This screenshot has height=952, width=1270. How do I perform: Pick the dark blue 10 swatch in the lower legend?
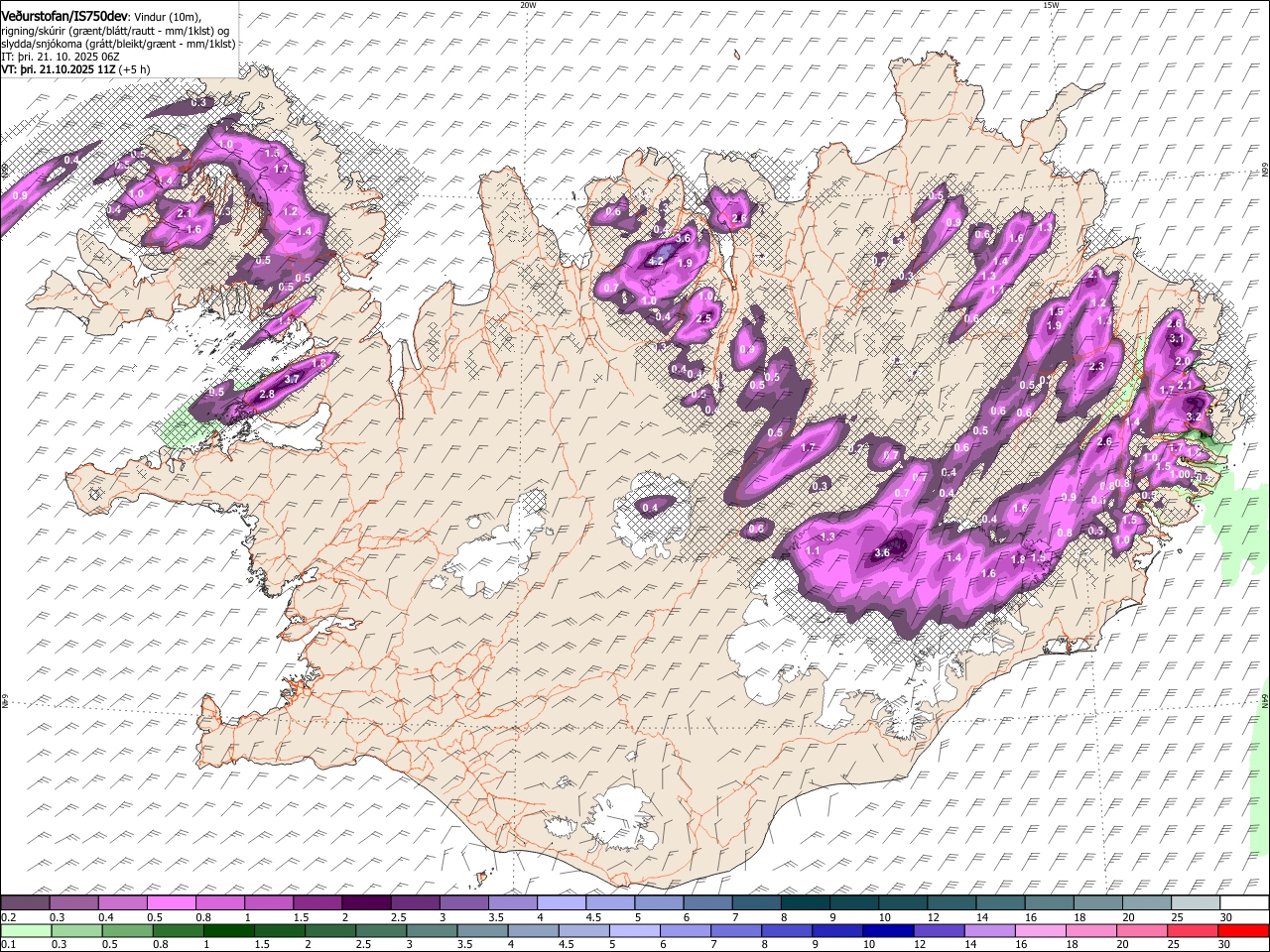pos(888,930)
